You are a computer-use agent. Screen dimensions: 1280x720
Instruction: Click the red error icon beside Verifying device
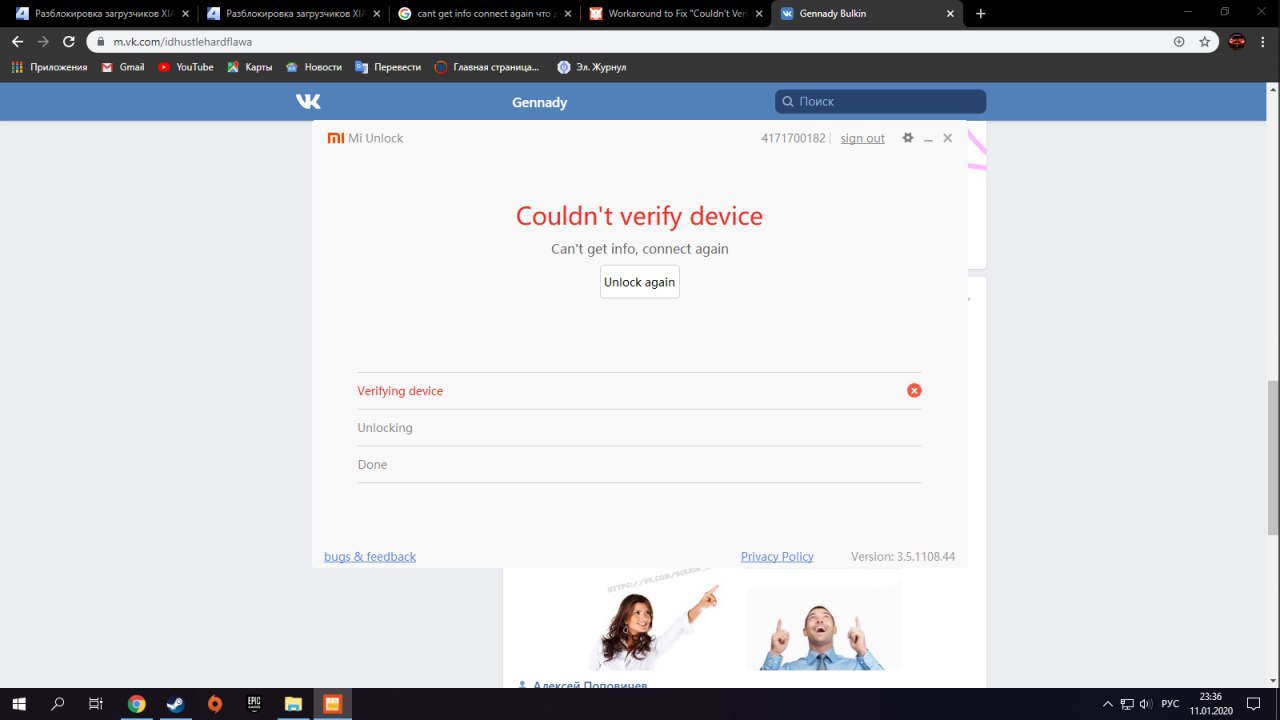914,390
